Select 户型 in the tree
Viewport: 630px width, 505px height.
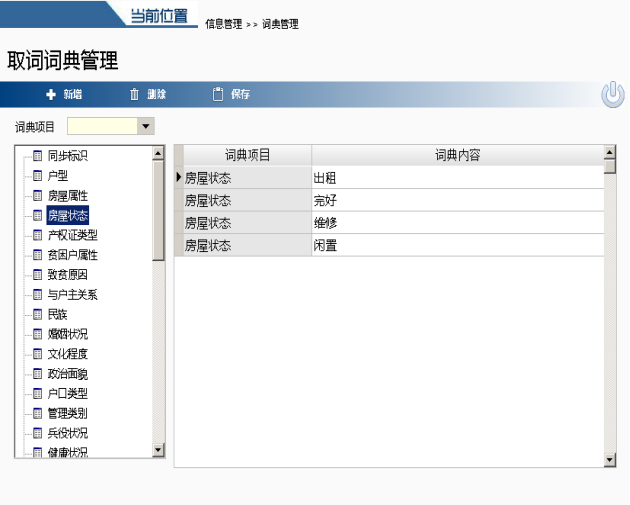(58, 176)
